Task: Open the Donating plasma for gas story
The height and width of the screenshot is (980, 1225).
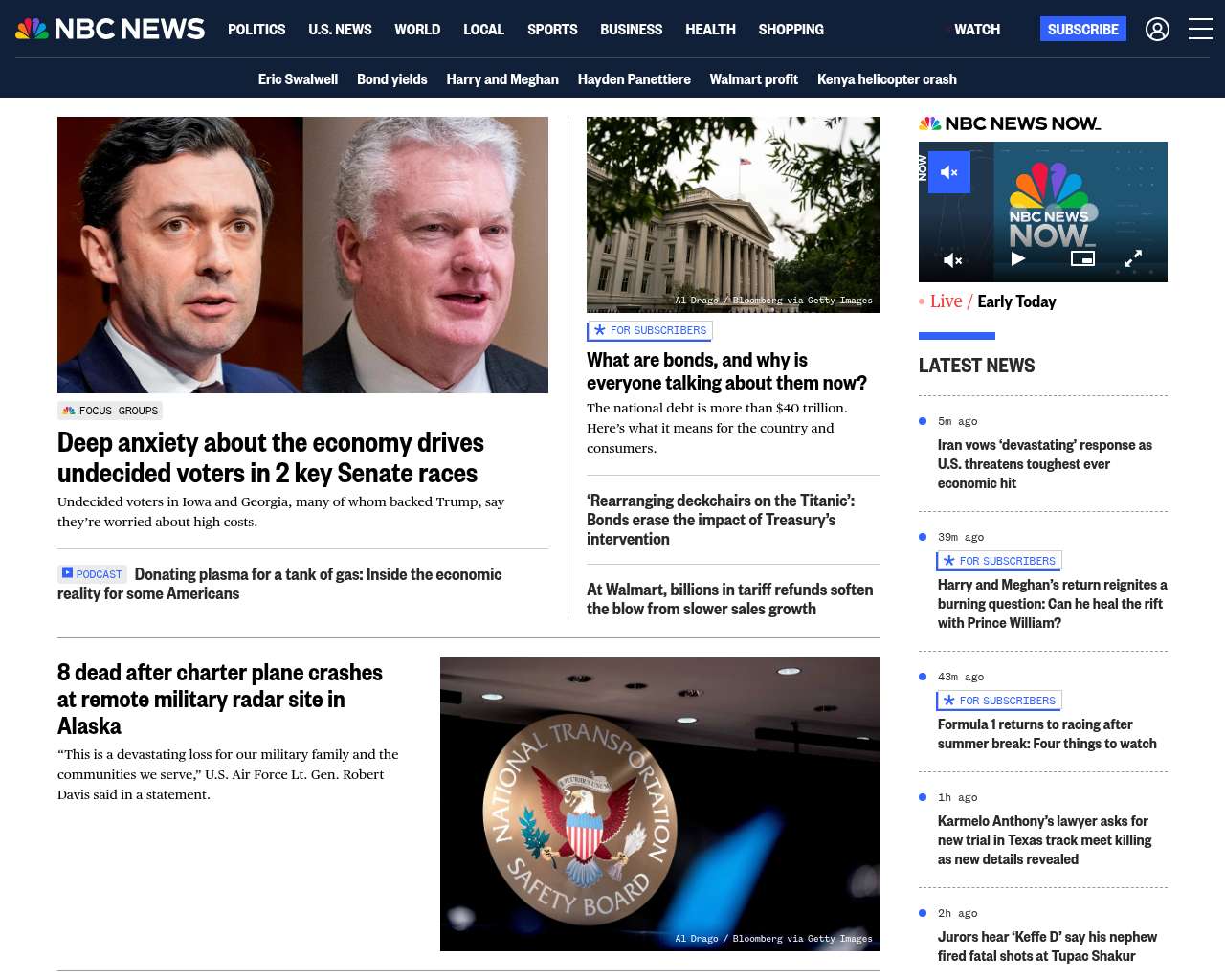Action: click(279, 584)
